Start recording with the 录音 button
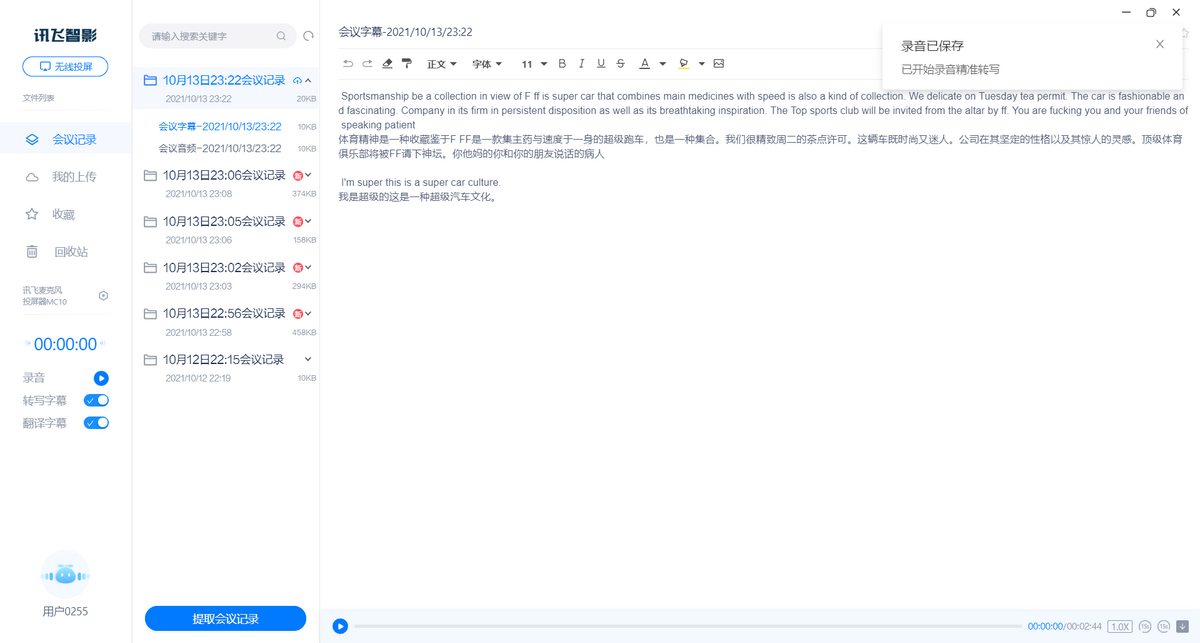Image resolution: width=1200 pixels, height=643 pixels. pyautogui.click(x=101, y=378)
